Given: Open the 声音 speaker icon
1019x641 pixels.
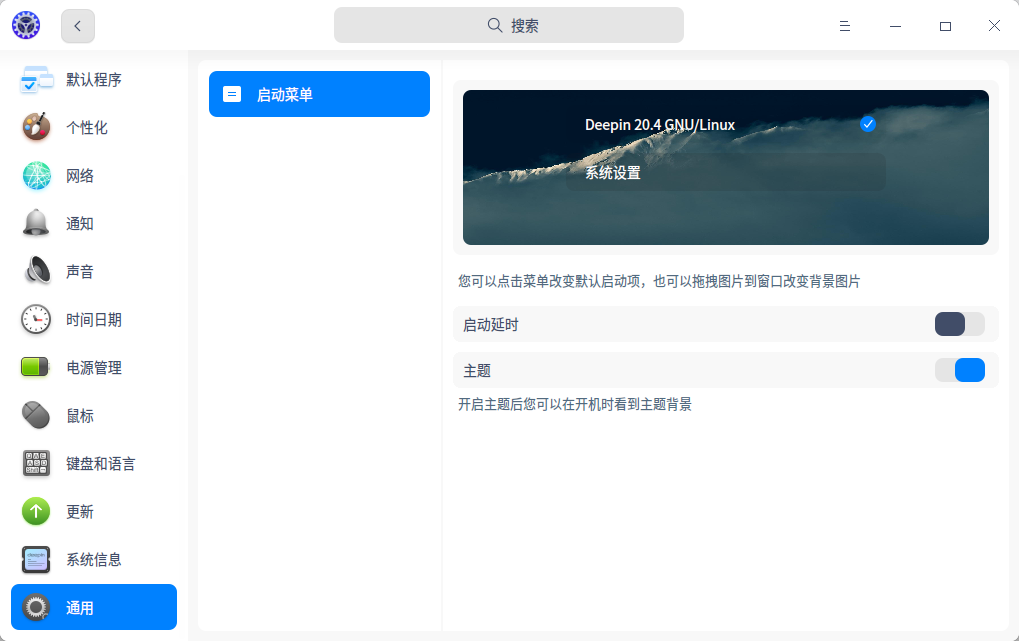Looking at the screenshot, I should click(34, 271).
